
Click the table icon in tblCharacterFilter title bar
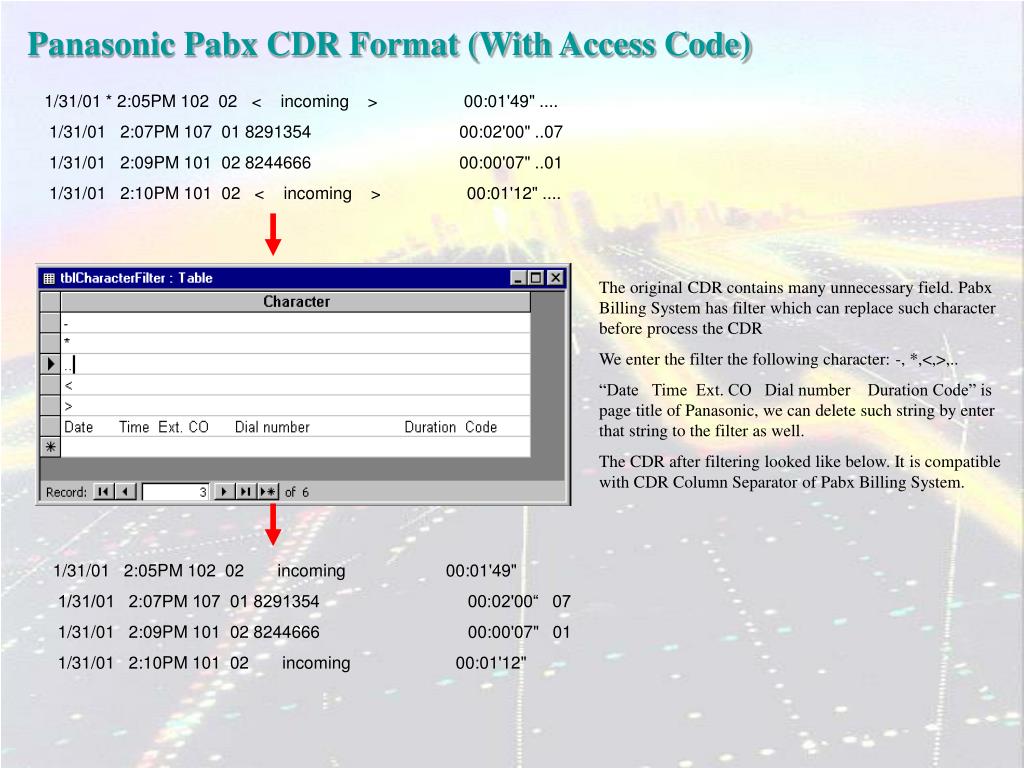click(49, 278)
